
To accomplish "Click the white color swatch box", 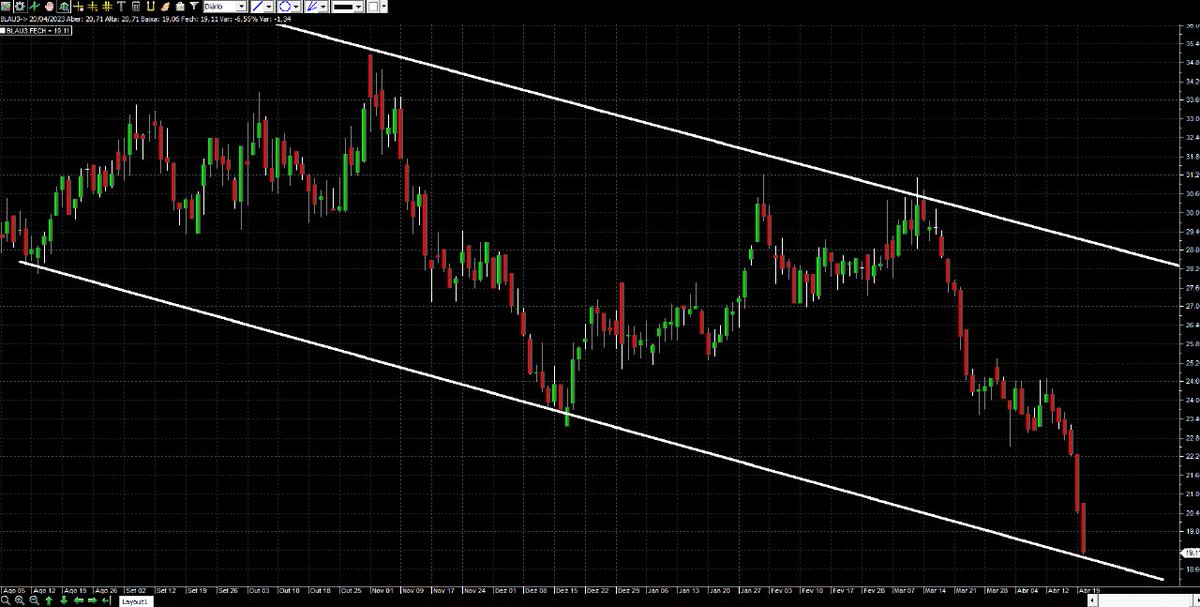I will click(373, 6).
